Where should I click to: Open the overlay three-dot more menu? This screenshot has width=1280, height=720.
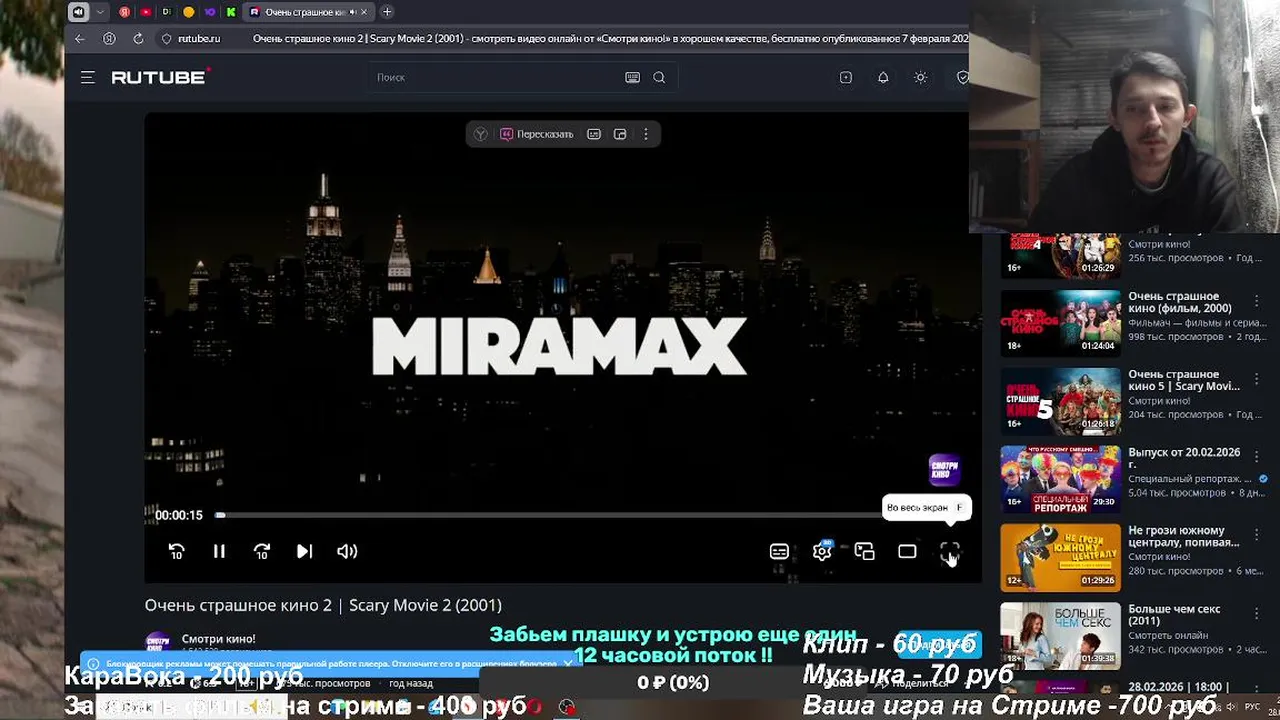pos(646,134)
